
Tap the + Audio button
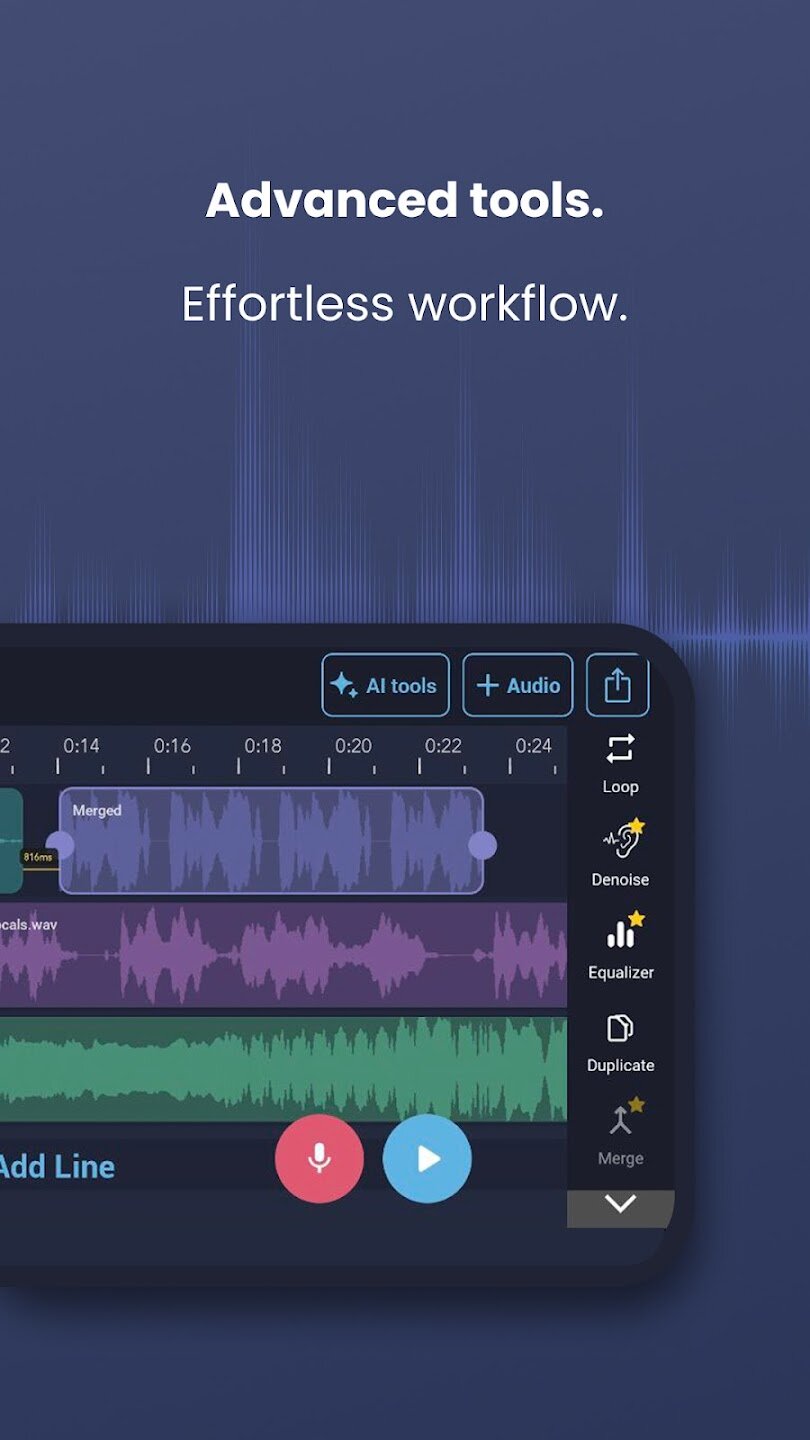tap(517, 685)
